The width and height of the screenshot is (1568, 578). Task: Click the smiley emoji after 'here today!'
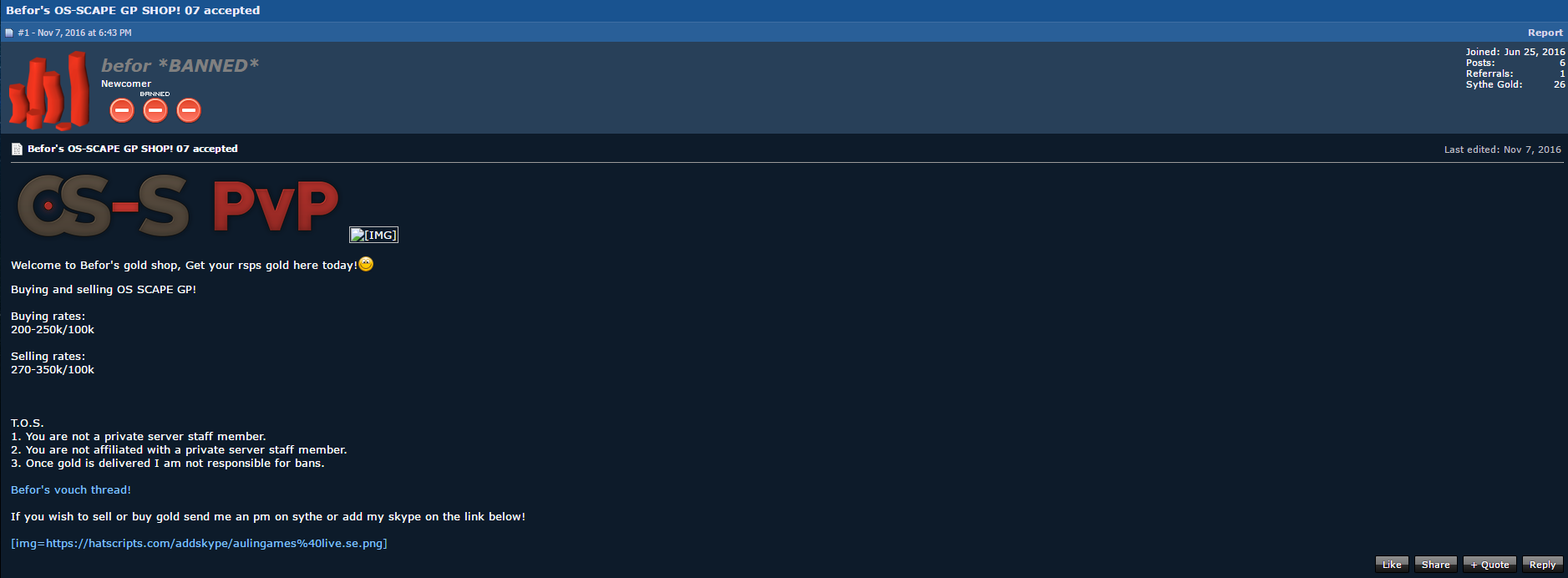pos(366,264)
